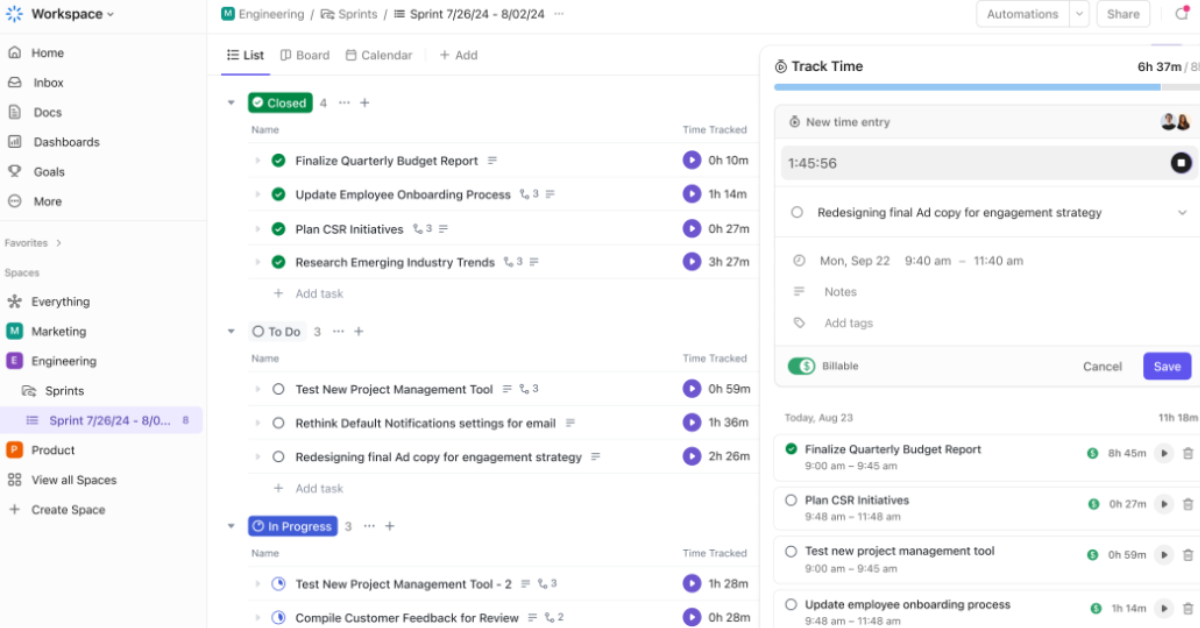Click Create Space
Viewport: 1200px width, 628px height.
tap(68, 510)
